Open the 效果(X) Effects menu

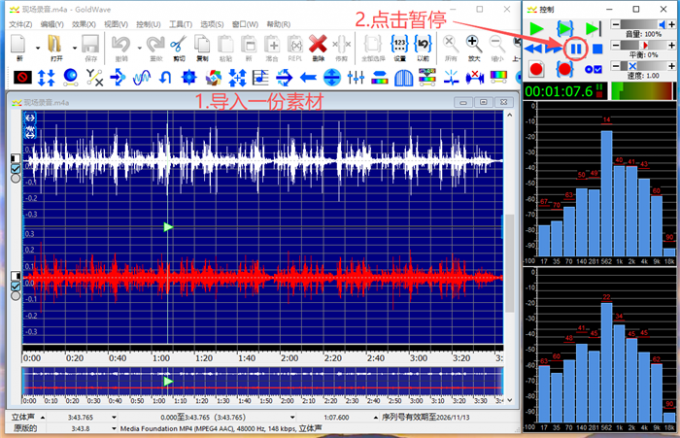(84, 23)
